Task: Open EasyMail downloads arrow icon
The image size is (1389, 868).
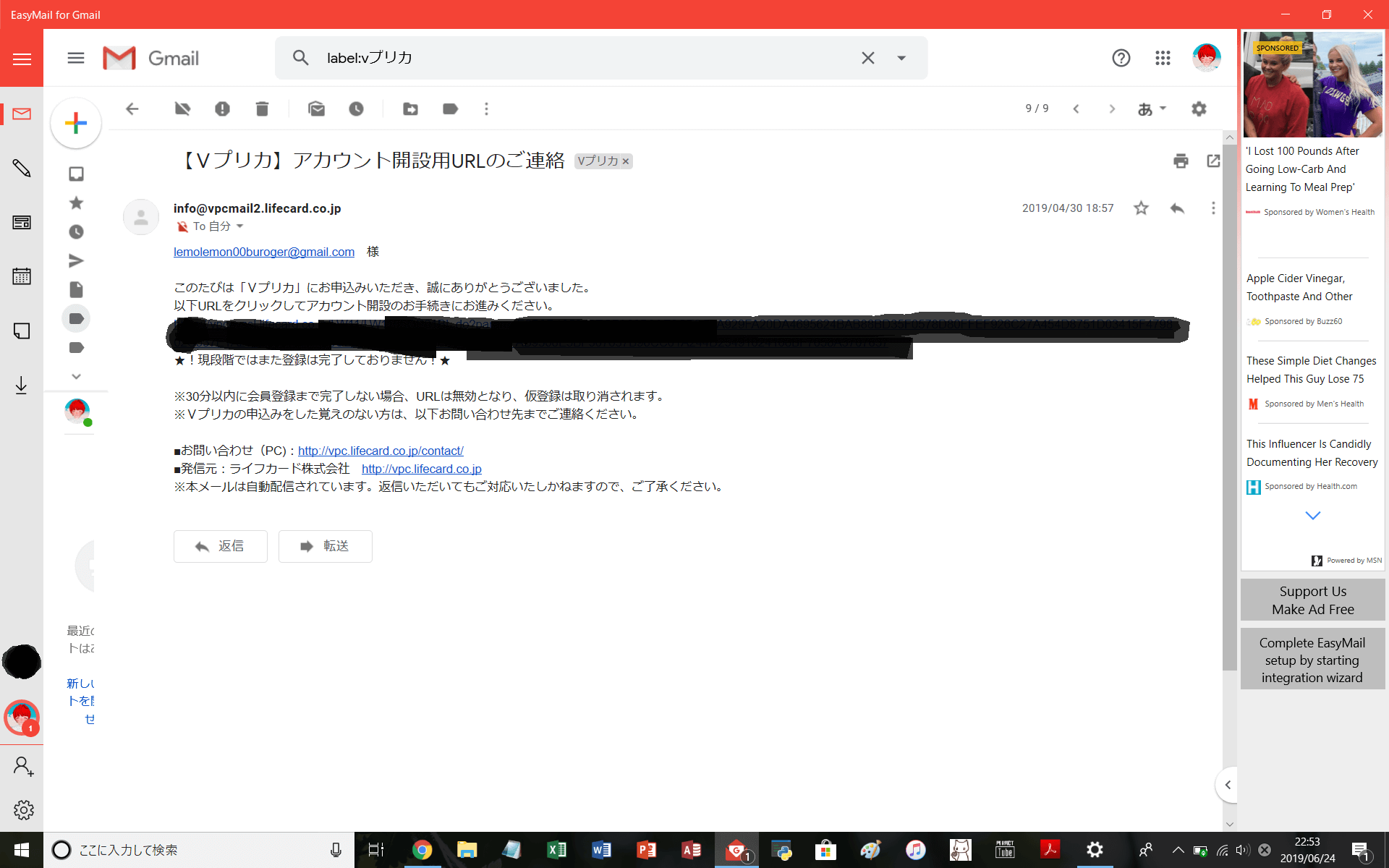Action: click(22, 385)
